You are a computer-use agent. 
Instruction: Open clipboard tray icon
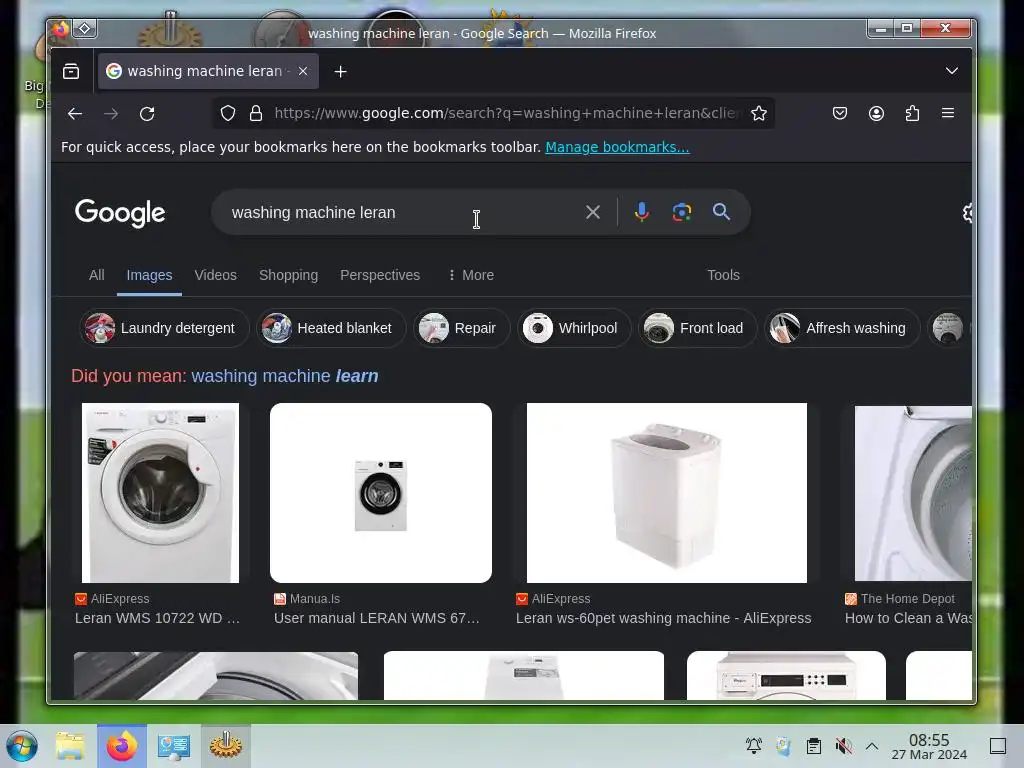tap(814, 745)
